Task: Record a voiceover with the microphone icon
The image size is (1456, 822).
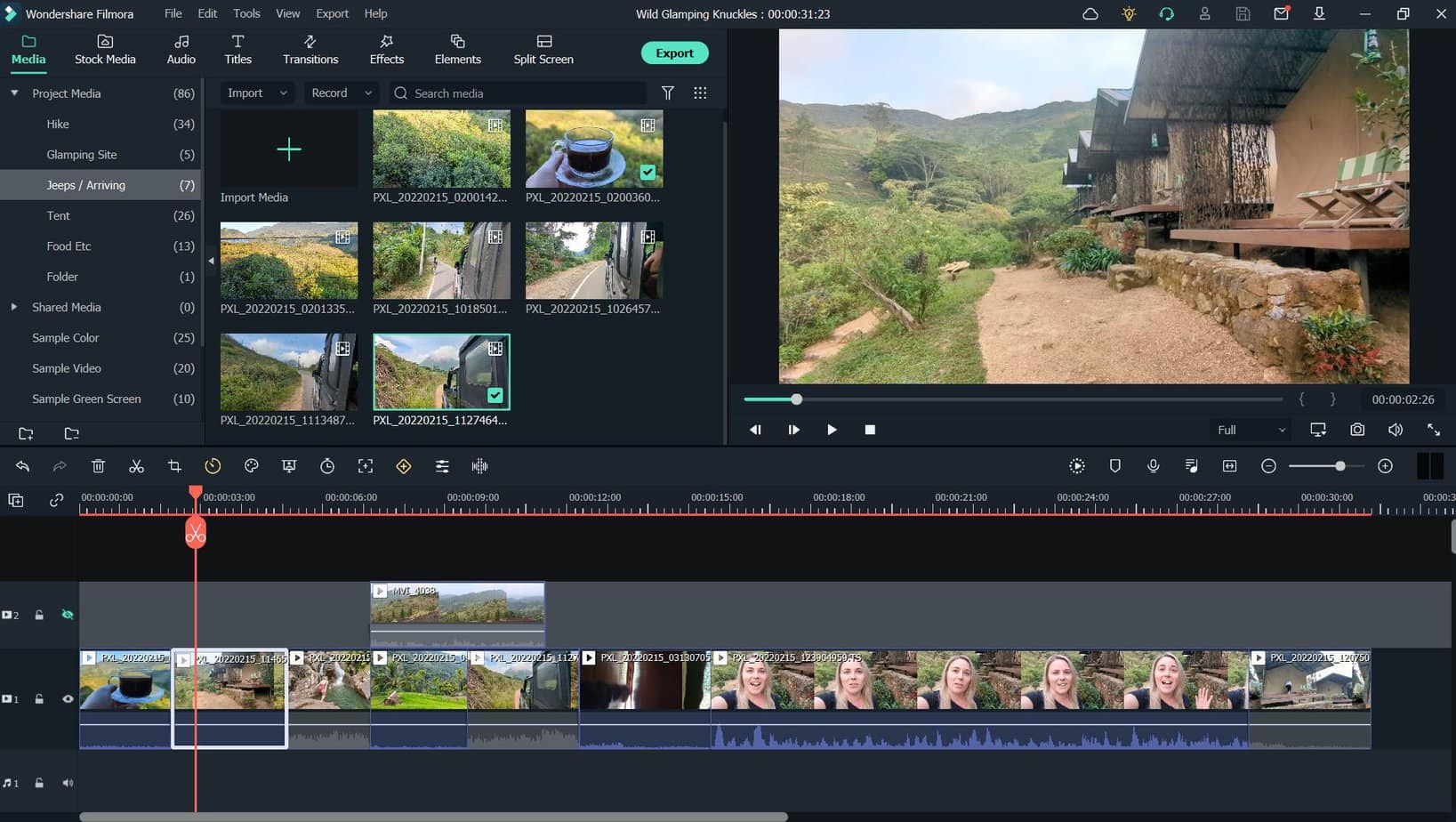Action: coord(1154,465)
